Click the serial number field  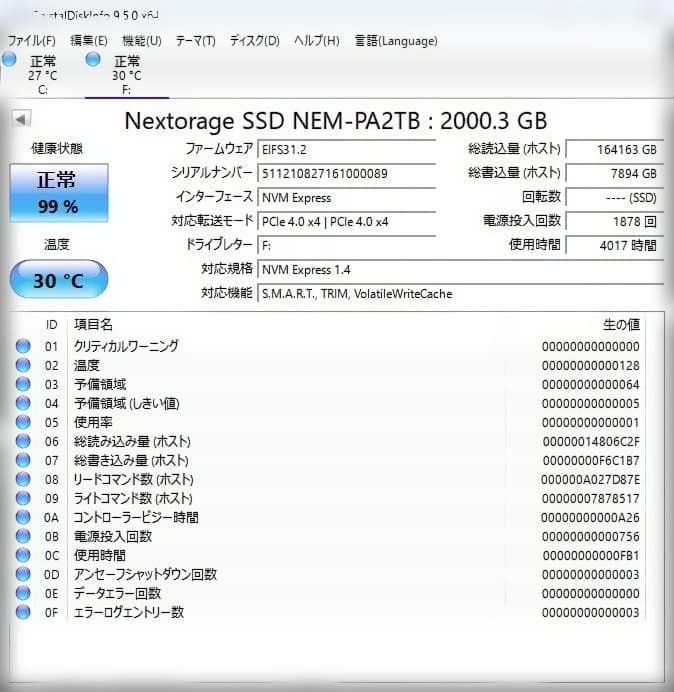(x=346, y=173)
